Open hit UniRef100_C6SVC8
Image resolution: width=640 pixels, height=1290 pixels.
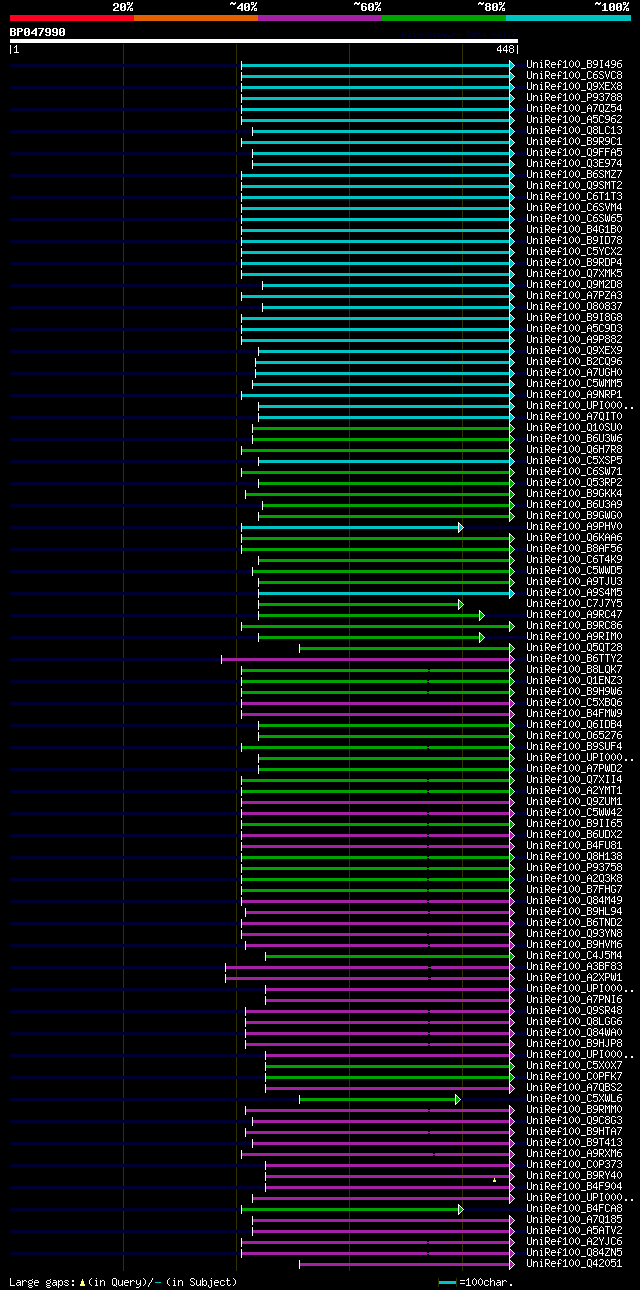[574, 75]
